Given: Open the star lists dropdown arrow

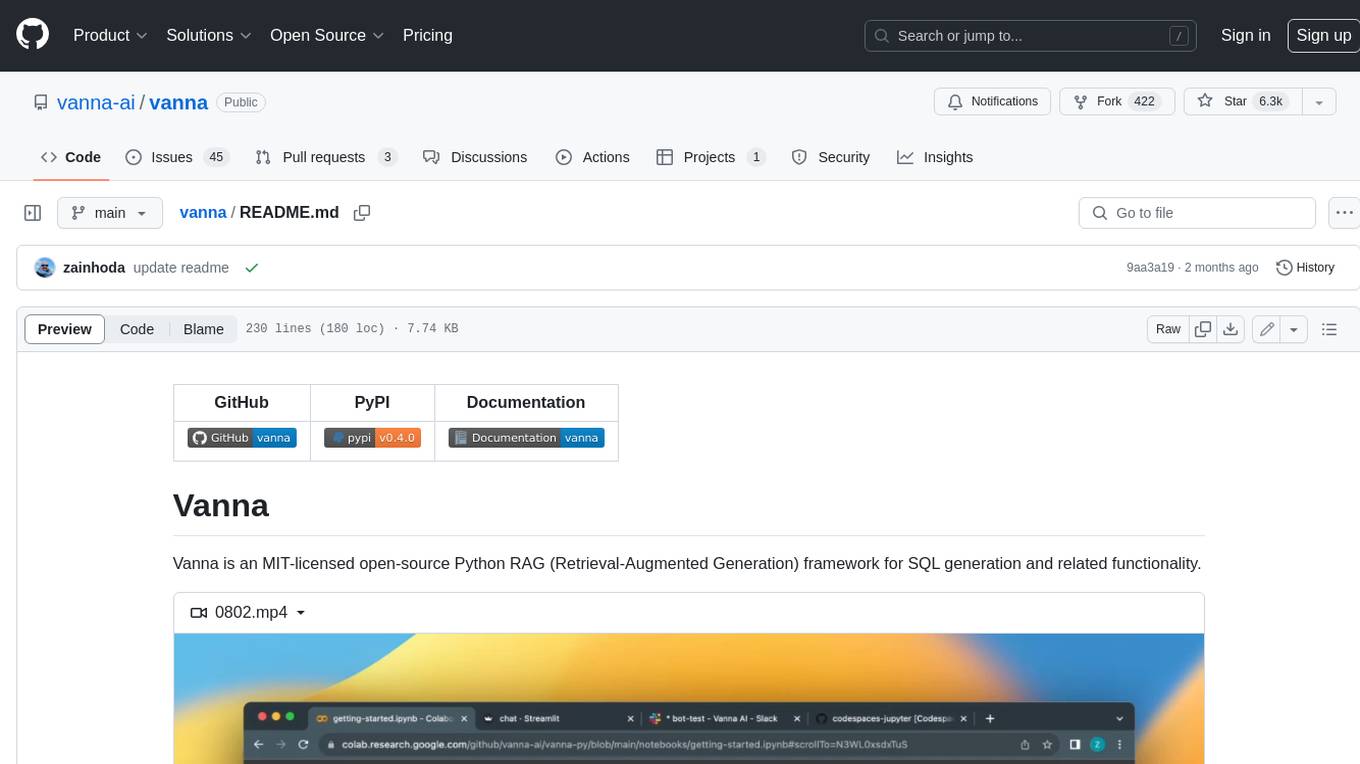Looking at the screenshot, I should (1318, 101).
